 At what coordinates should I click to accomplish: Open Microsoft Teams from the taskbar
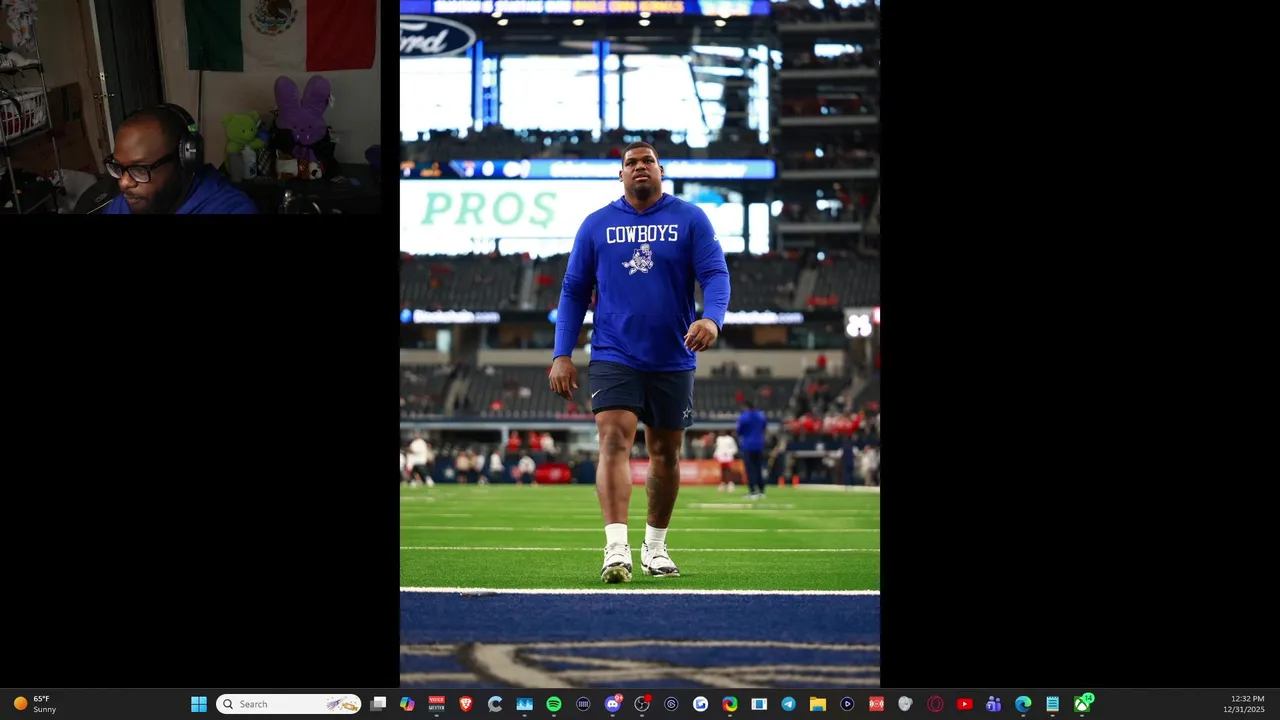click(993, 704)
